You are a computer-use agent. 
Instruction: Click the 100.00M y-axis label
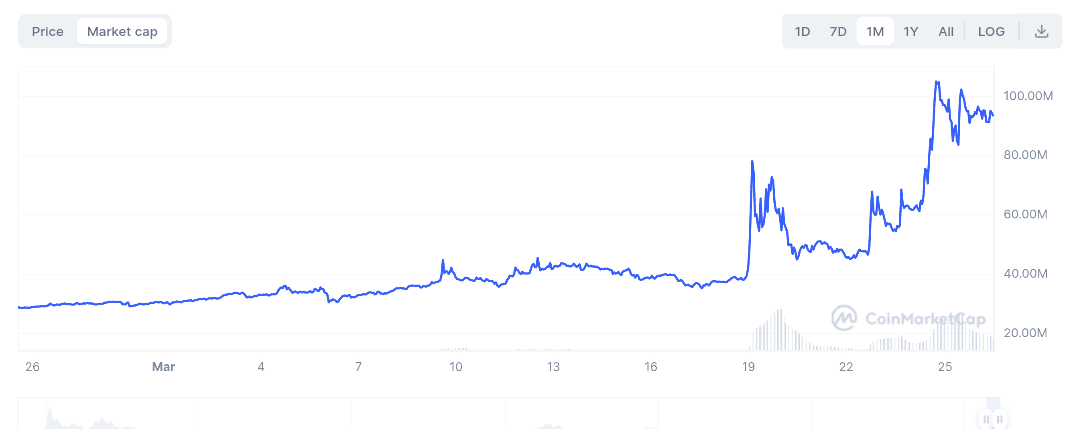[x=1029, y=96]
